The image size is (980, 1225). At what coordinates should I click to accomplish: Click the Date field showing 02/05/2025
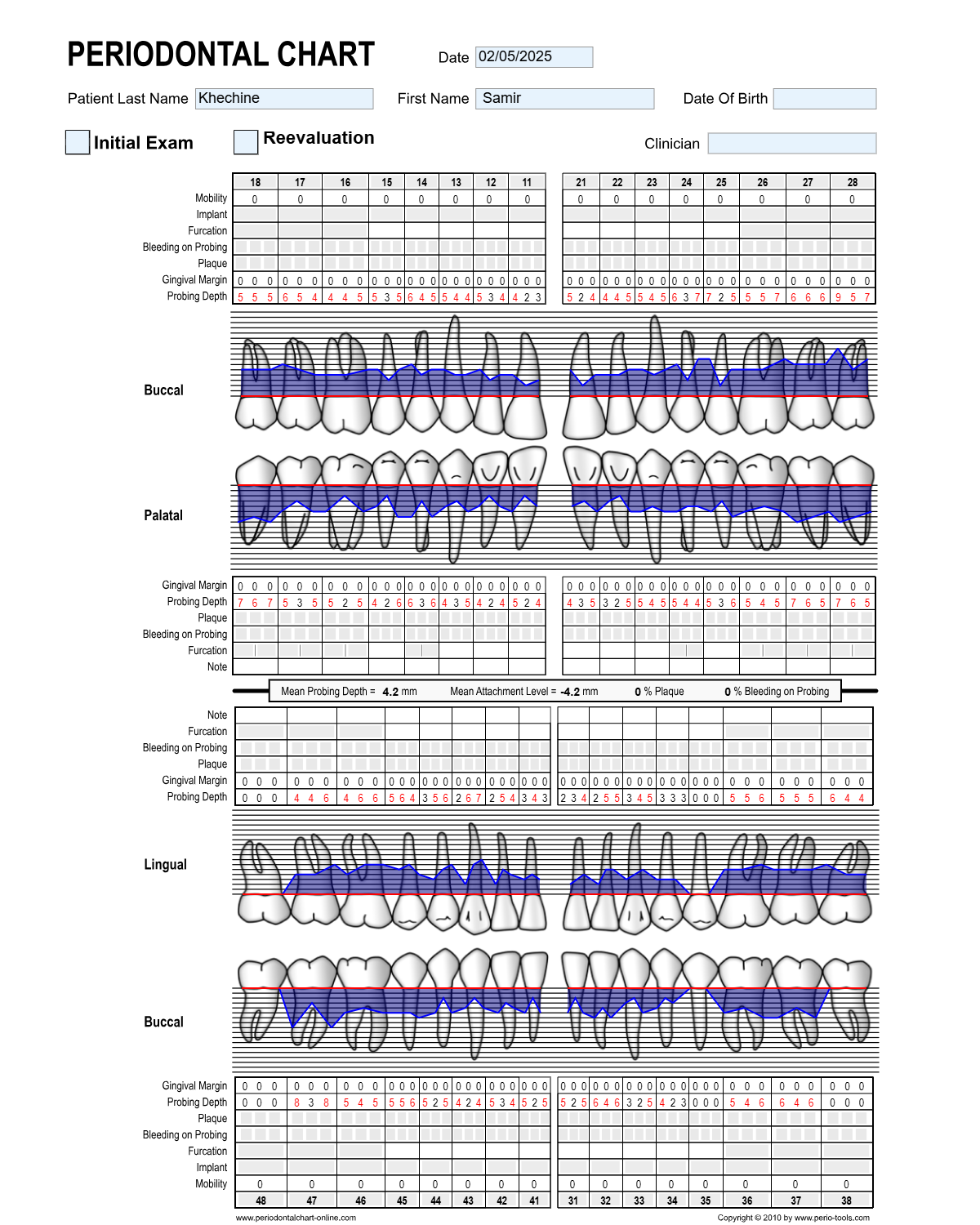click(534, 57)
